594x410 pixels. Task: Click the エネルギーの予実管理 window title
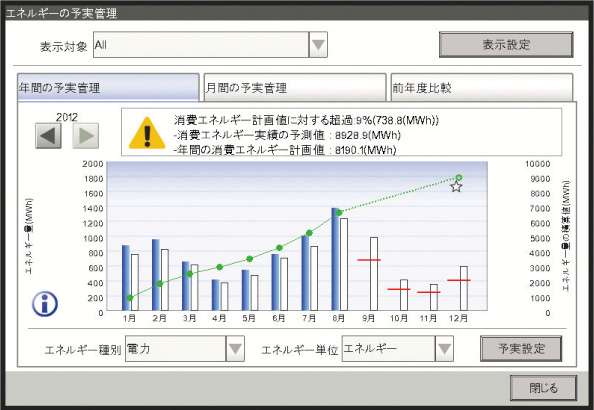pyautogui.click(x=61, y=14)
